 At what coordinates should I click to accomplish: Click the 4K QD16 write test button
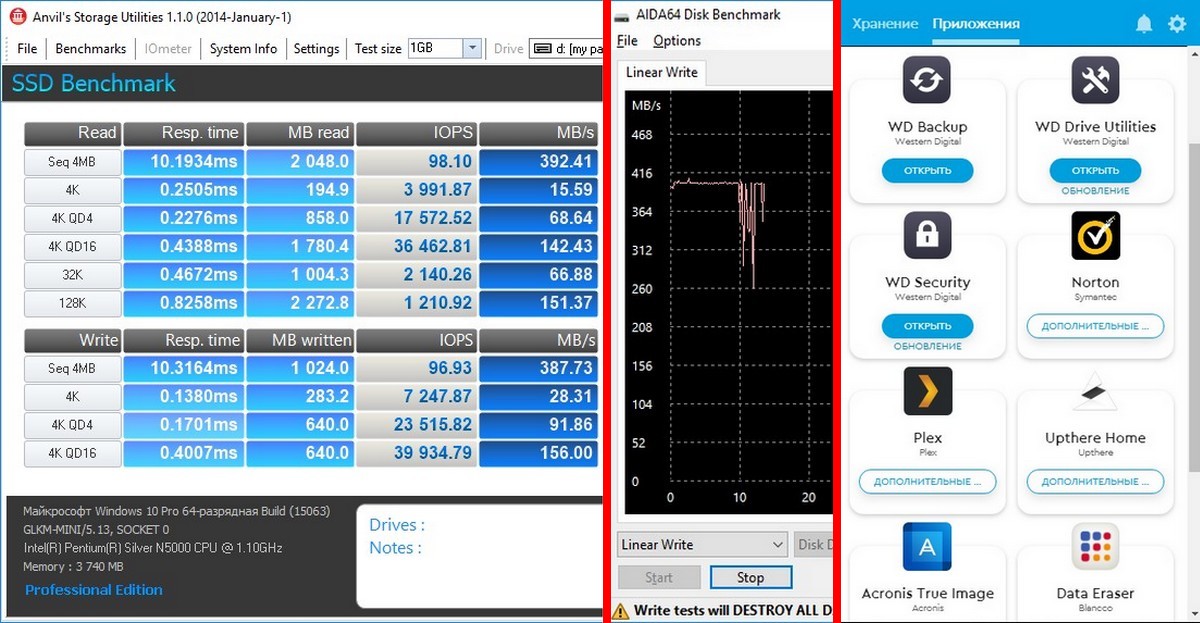click(72, 453)
